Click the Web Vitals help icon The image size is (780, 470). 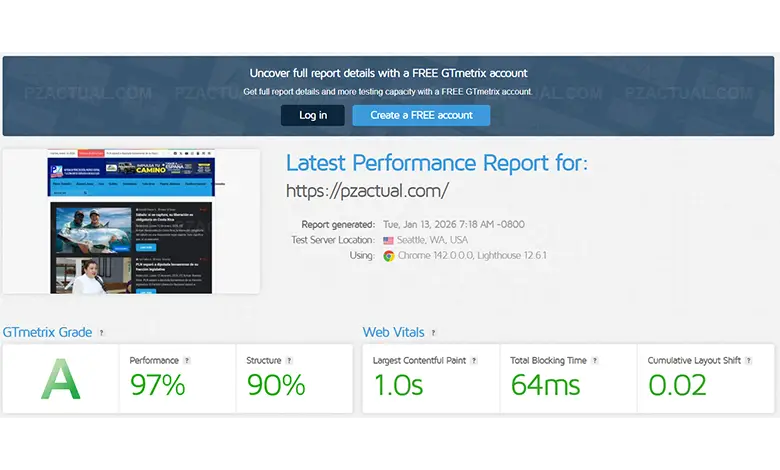pyautogui.click(x=433, y=333)
